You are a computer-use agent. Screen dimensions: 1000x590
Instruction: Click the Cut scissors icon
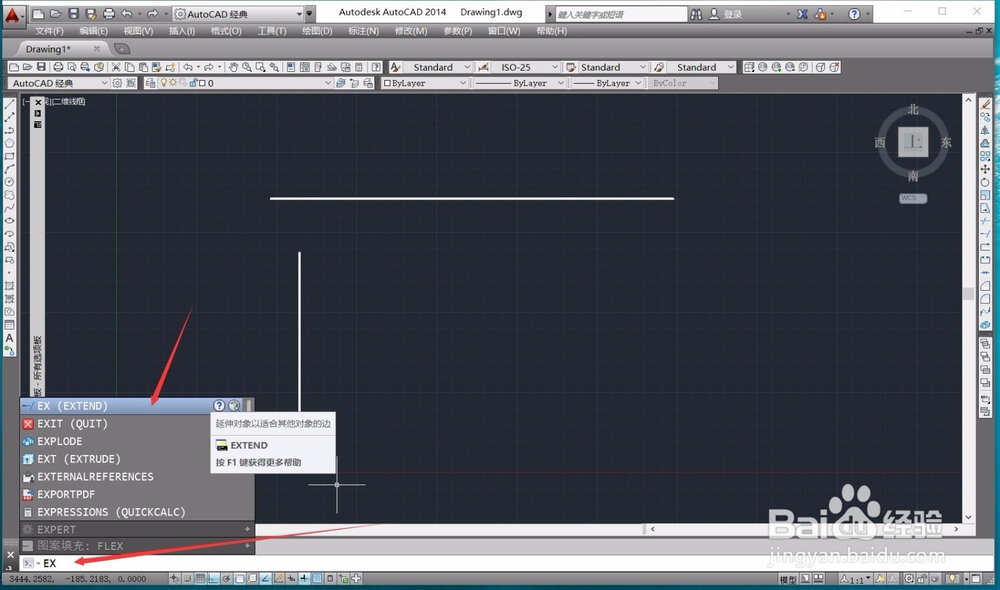click(x=116, y=67)
